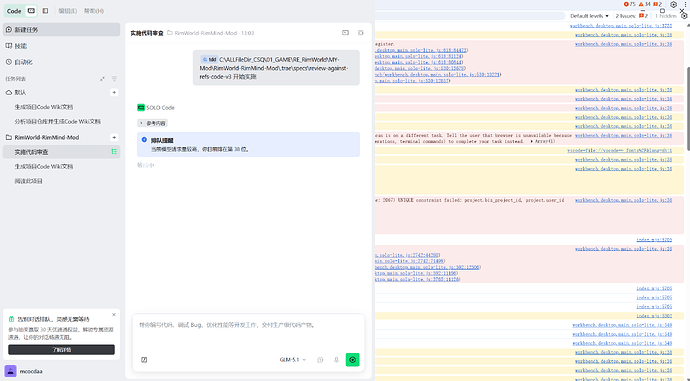Viewport: 690px width, 381px height.
Task: Click the md file attachment chip in message
Action: (209, 59)
